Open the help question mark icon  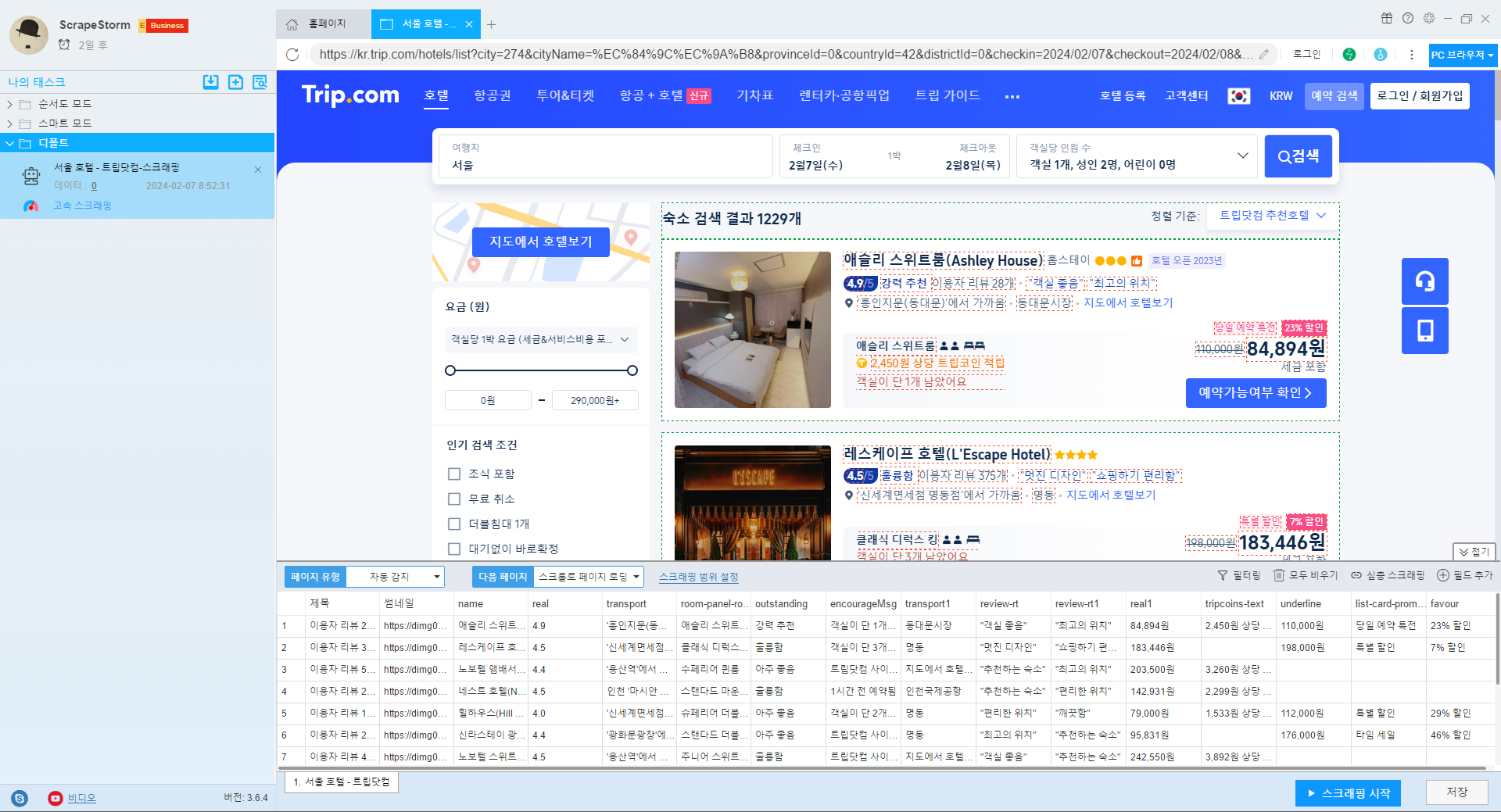[x=1408, y=18]
